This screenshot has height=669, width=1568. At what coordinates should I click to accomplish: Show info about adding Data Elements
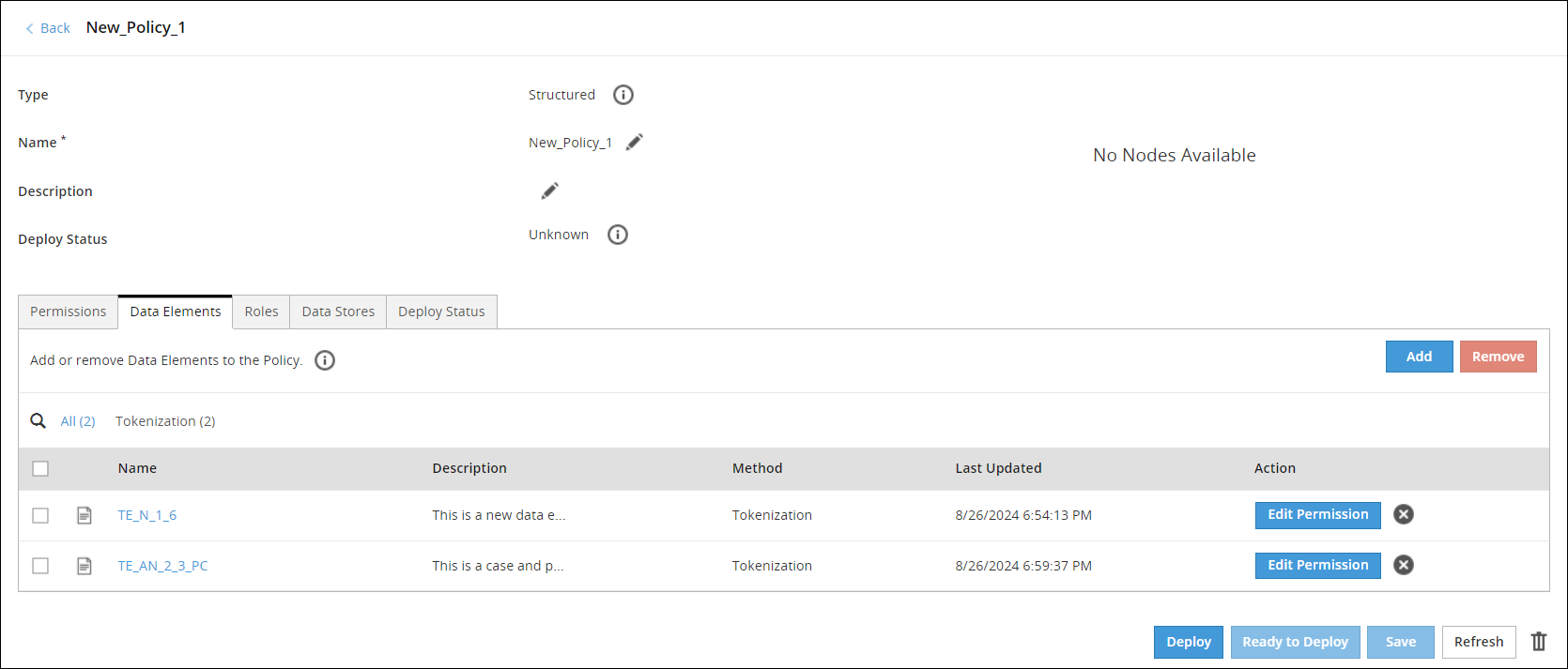tap(325, 360)
